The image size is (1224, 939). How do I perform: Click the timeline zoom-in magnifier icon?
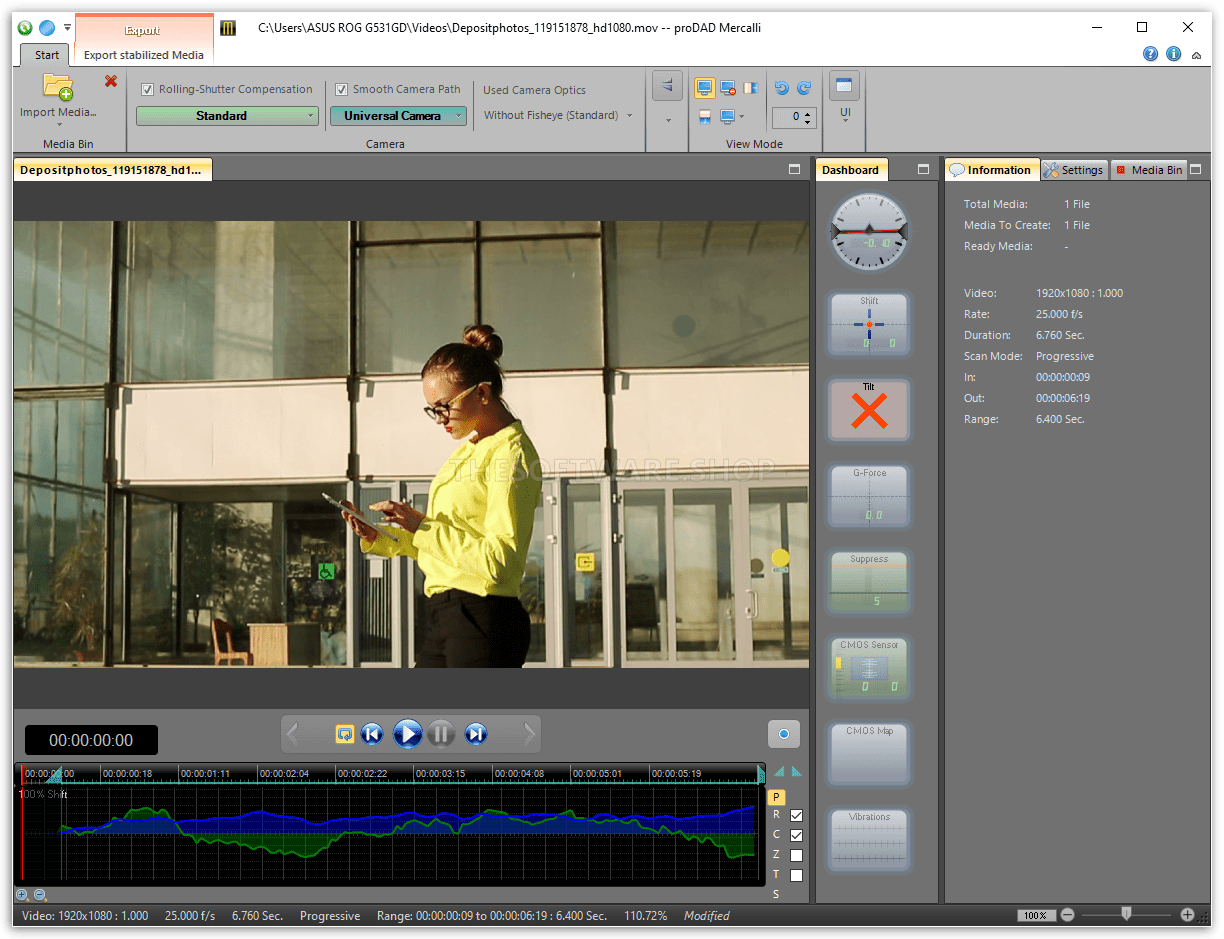coord(23,895)
